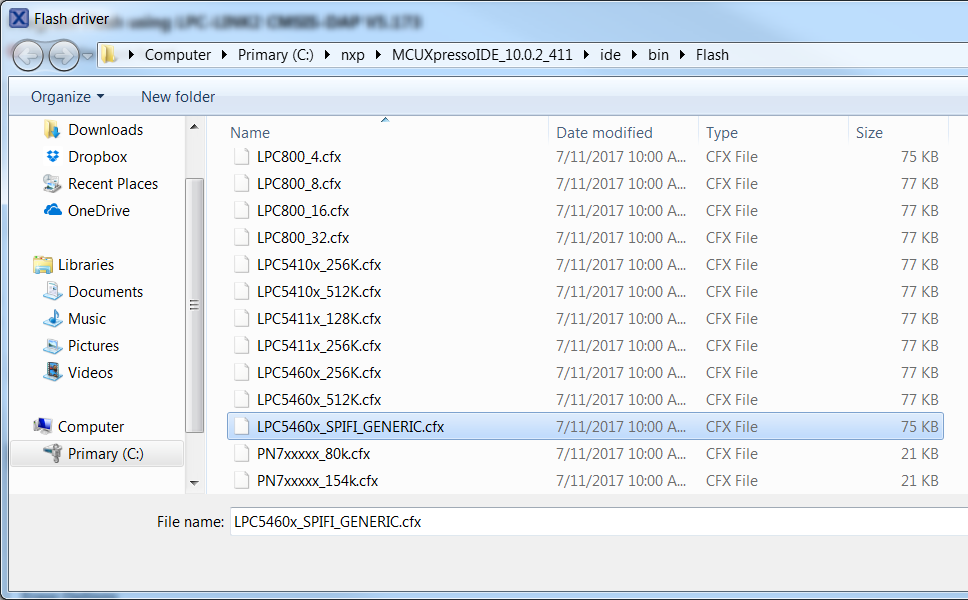Screen dimensions: 968x600
Task: Open recent locations dropdown beside Forward button
Action: point(88,56)
